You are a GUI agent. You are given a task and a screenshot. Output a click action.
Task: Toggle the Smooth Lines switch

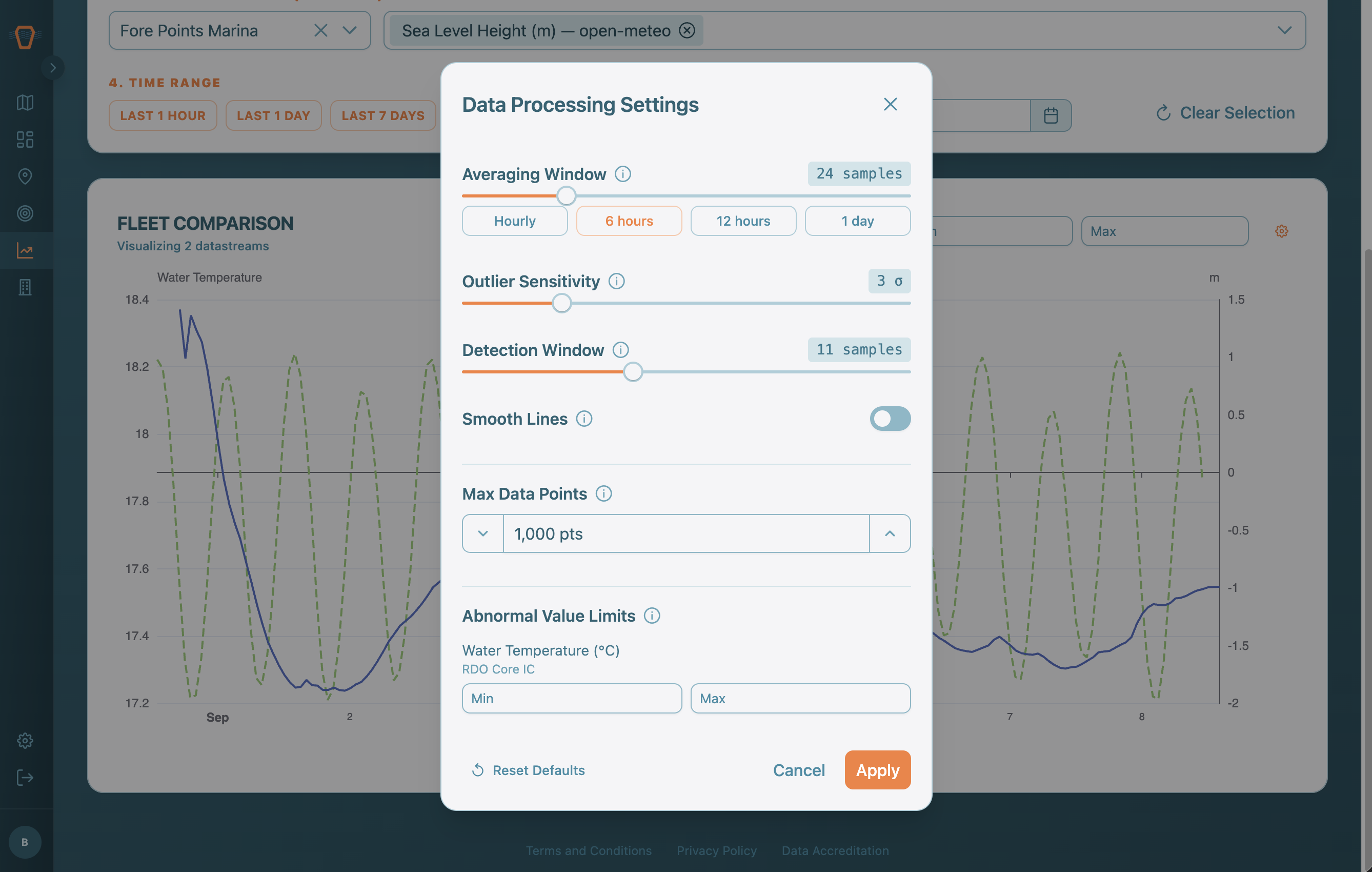890,419
